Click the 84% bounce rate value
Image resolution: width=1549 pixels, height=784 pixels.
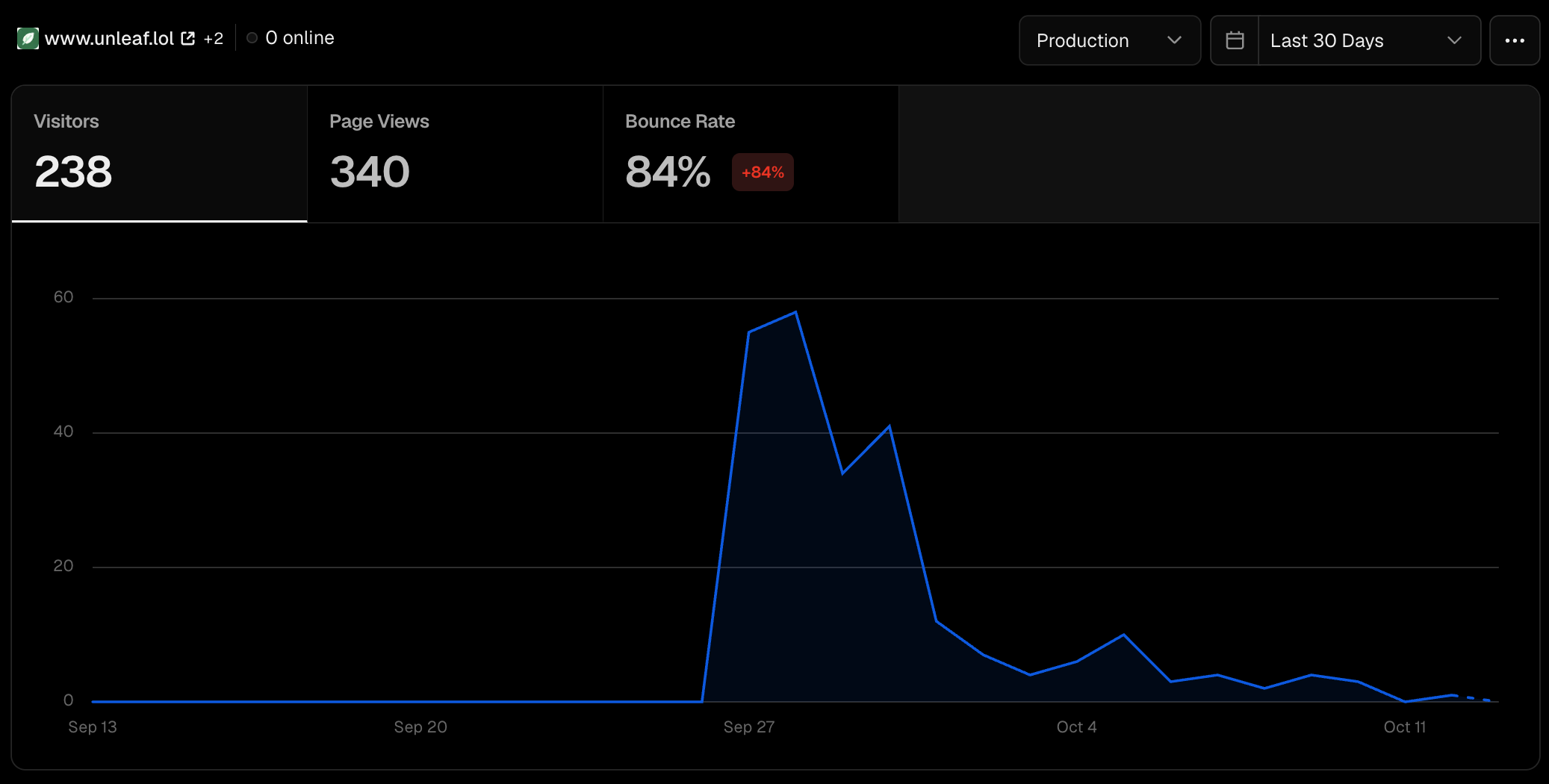coord(668,172)
